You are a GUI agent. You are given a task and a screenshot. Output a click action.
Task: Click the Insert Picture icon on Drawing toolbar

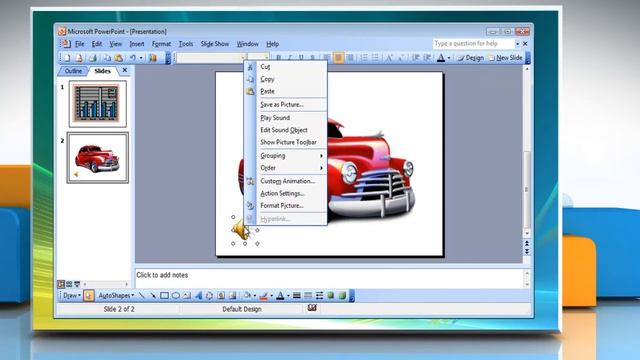(x=232, y=296)
